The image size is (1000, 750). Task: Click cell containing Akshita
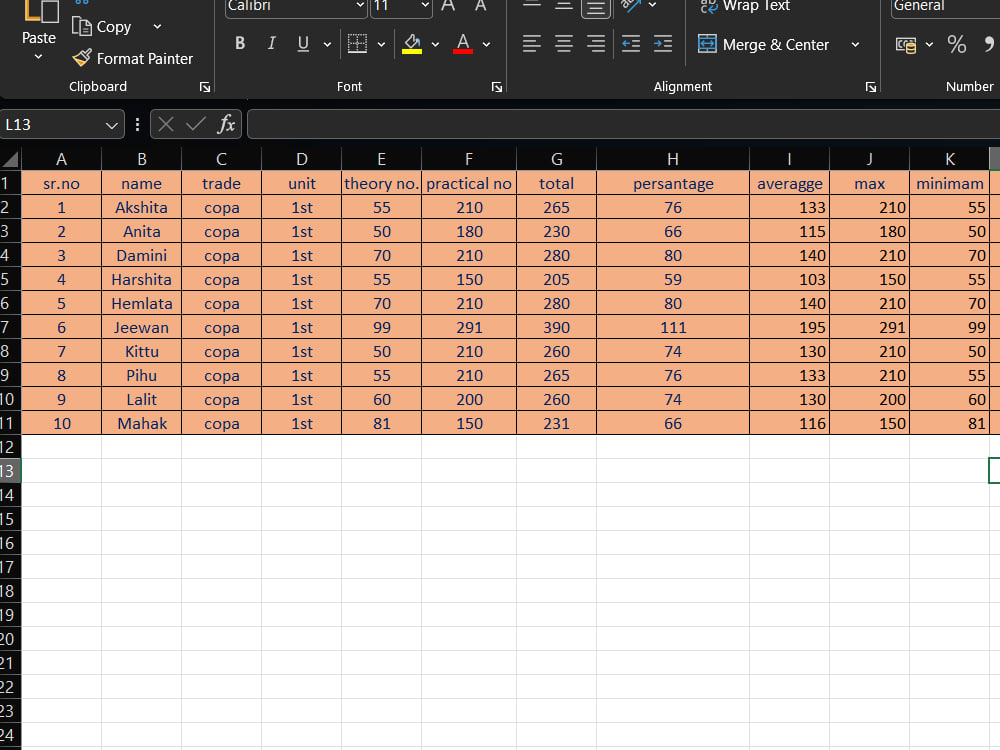(142, 207)
